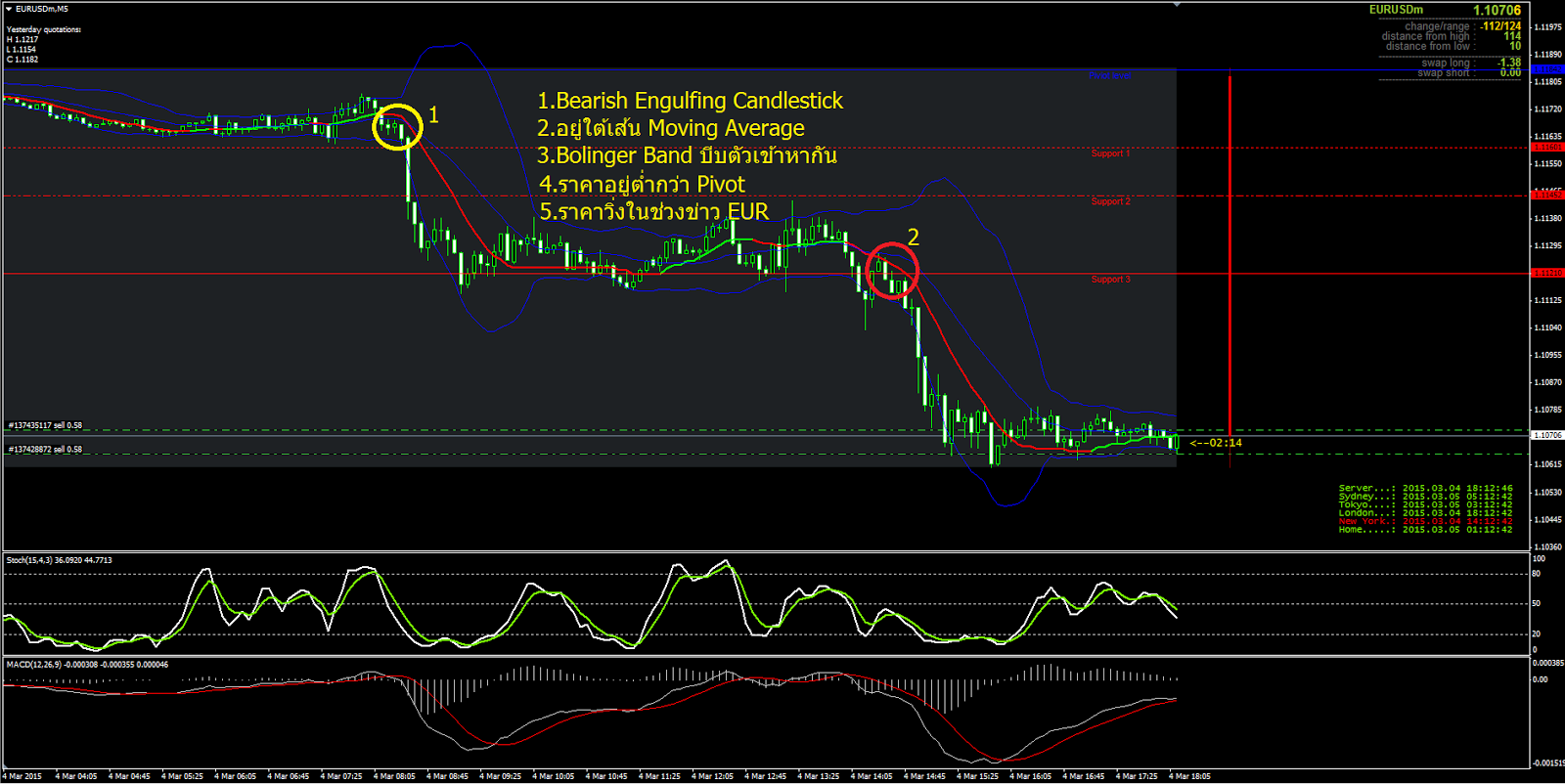The width and height of the screenshot is (1565, 784).
Task: Click yesterday's close value 'C 1.1182'
Action: 22,60
